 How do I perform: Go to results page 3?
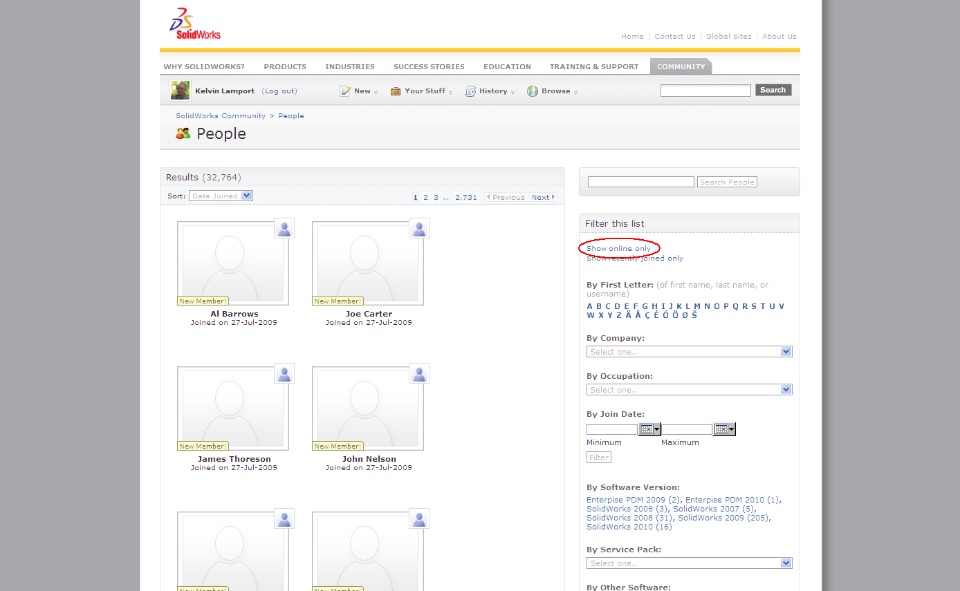(436, 197)
